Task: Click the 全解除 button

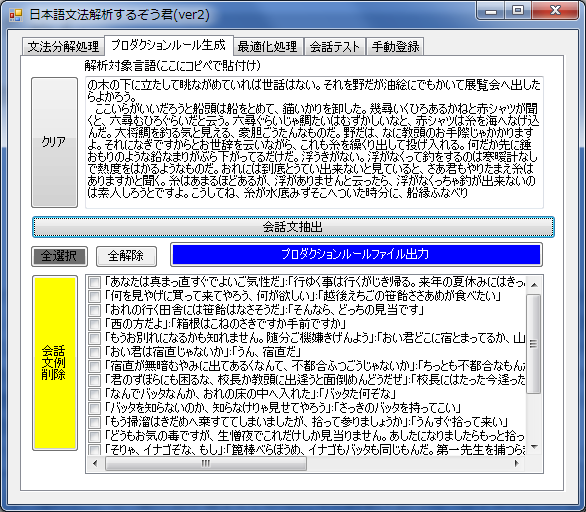Action: [x=126, y=256]
